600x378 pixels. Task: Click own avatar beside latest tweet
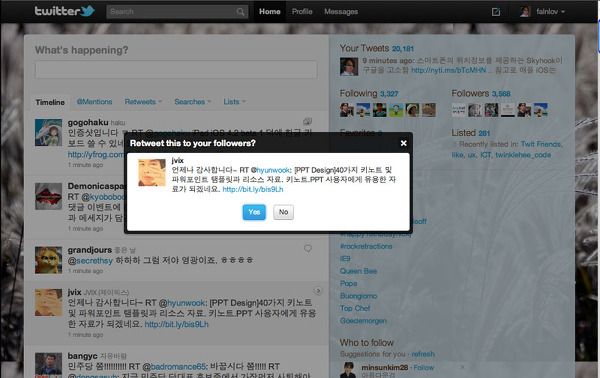pos(349,67)
